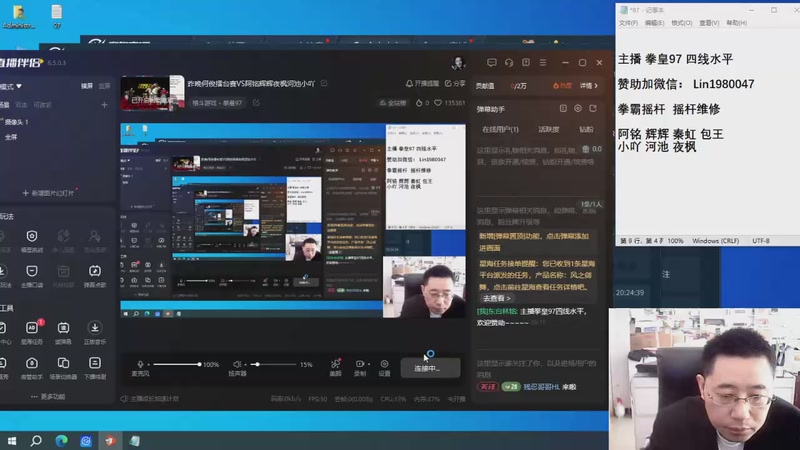Click the 去查看 link in the task notice
This screenshot has height=450, width=800.
pos(496,298)
